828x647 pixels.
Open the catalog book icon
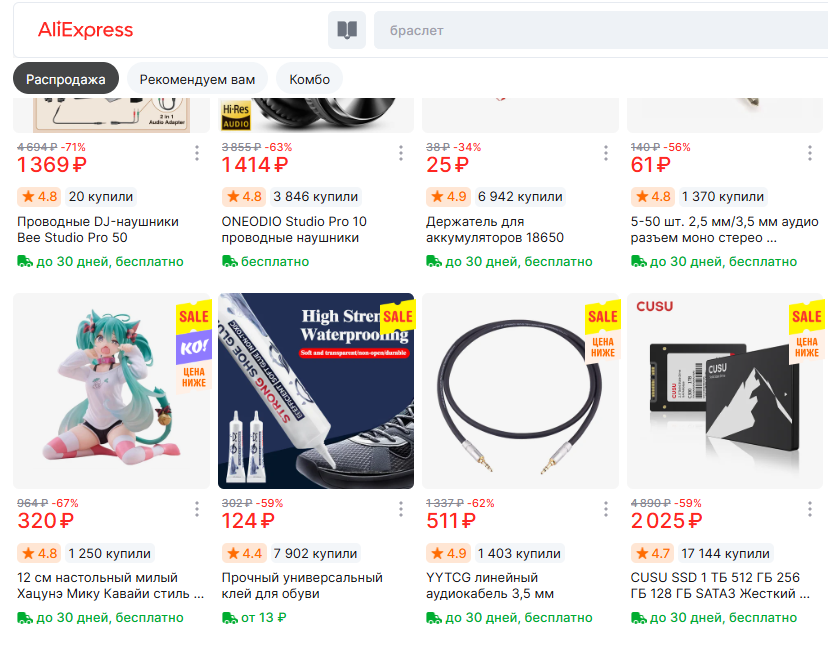pyautogui.click(x=347, y=30)
